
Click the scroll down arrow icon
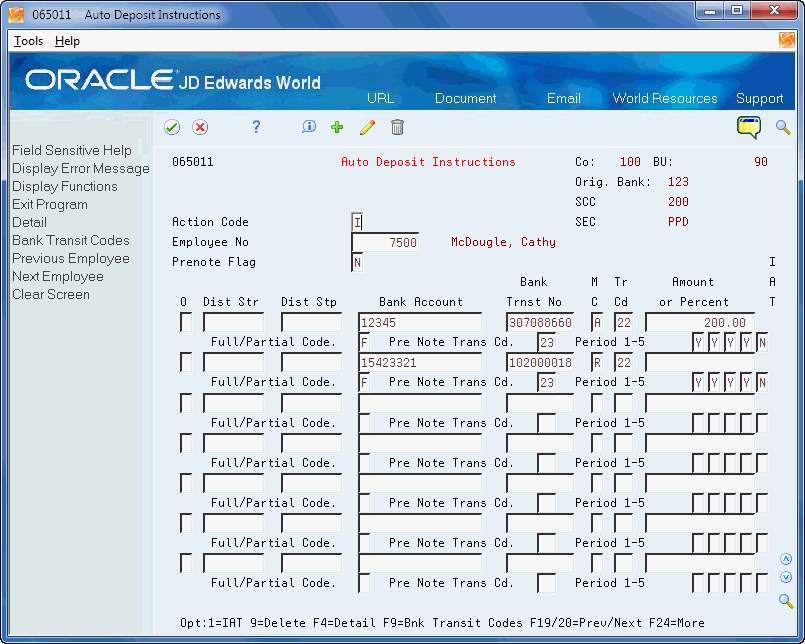point(786,577)
